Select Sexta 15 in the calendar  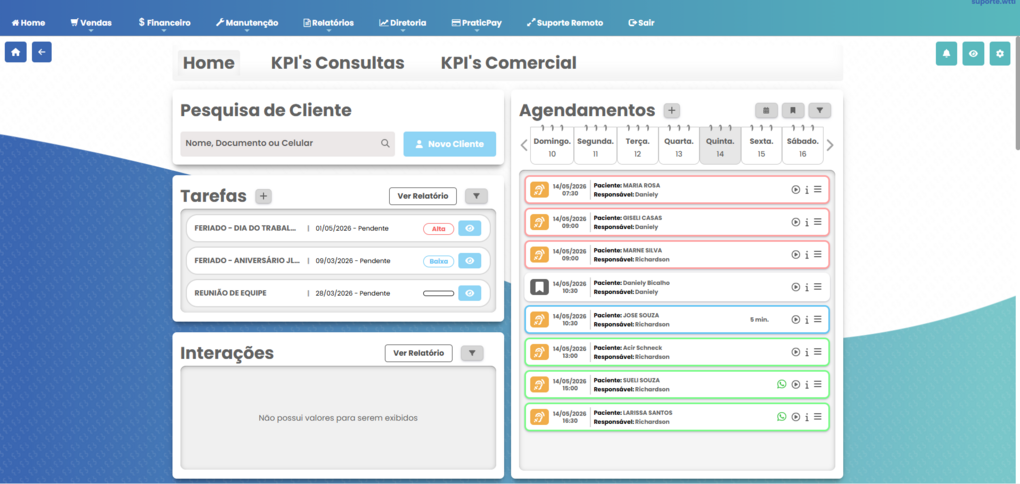pos(761,146)
